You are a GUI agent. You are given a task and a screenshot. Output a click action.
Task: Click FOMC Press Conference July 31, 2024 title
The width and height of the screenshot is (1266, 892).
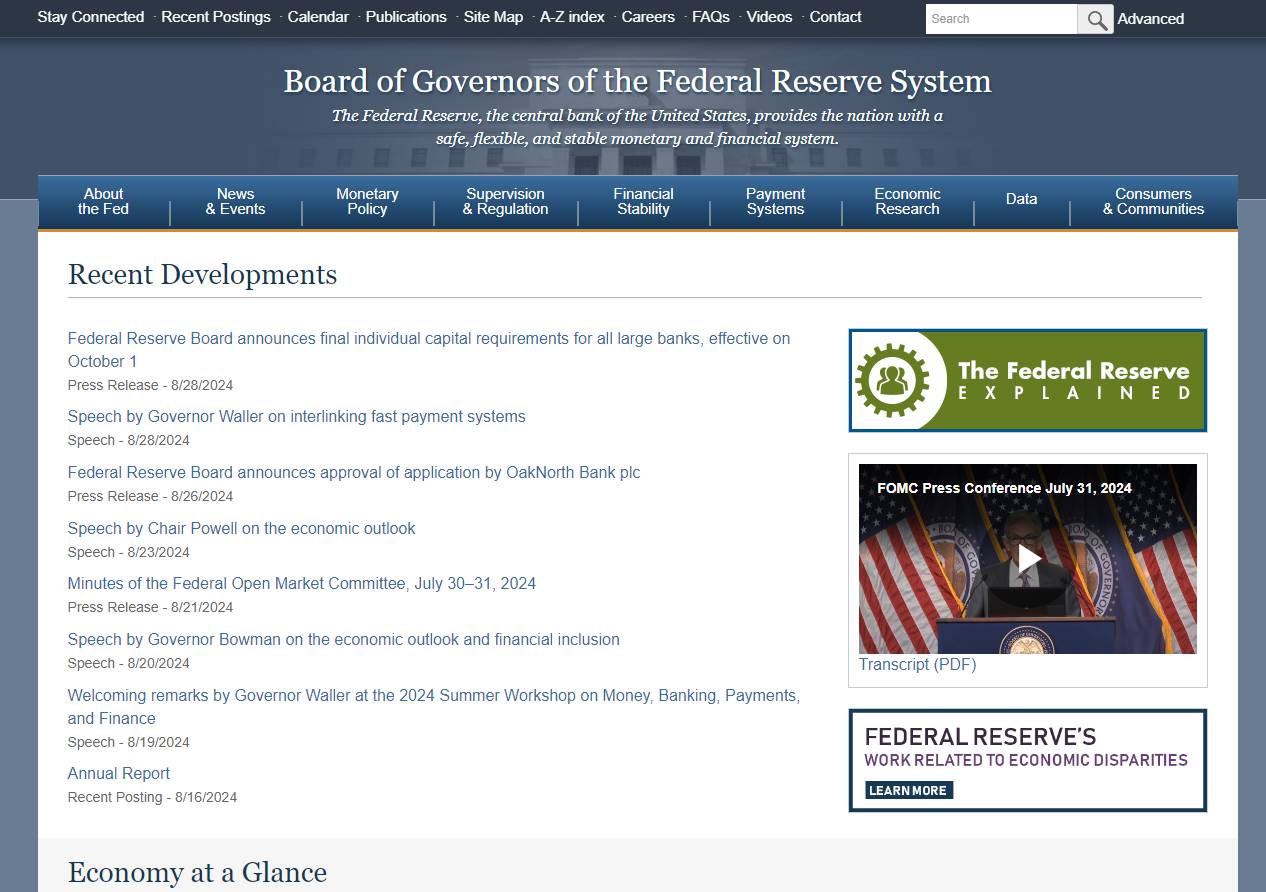point(1004,488)
